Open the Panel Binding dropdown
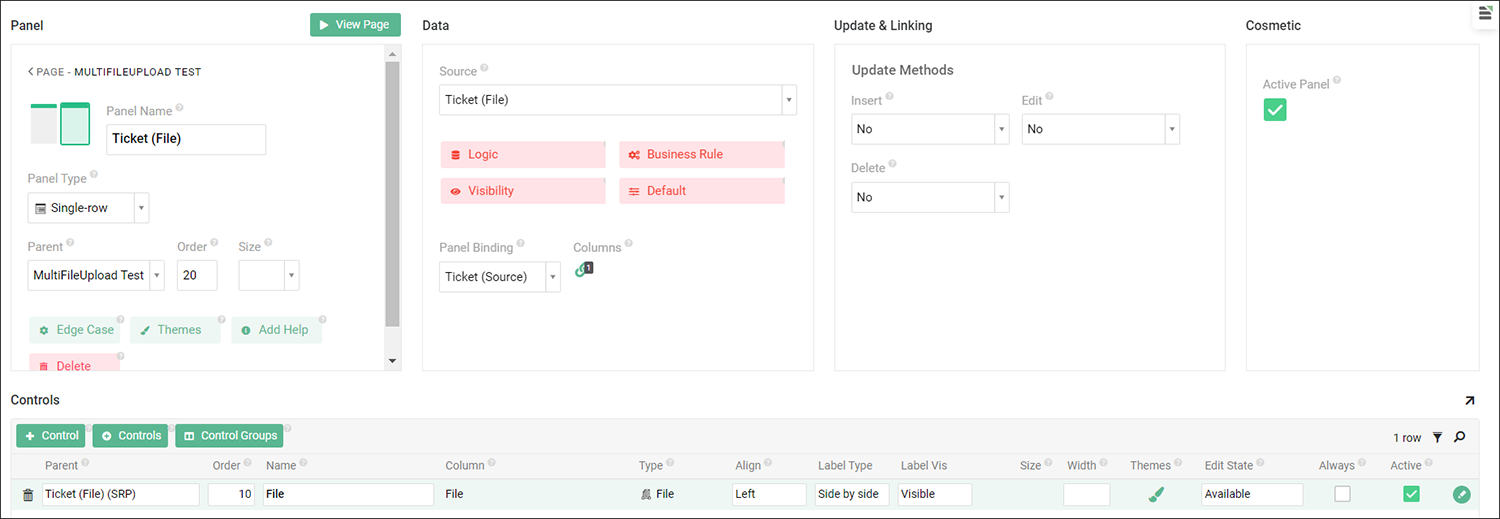This screenshot has height=519, width=1500. point(500,277)
